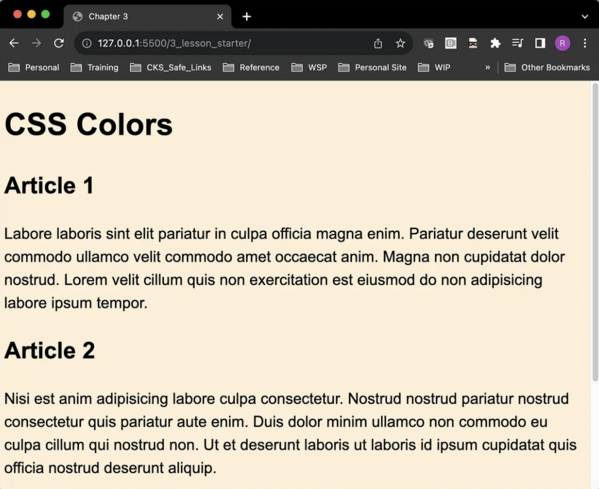Open the first extension icon after the star
Image resolution: width=599 pixels, height=489 pixels.
click(x=429, y=44)
